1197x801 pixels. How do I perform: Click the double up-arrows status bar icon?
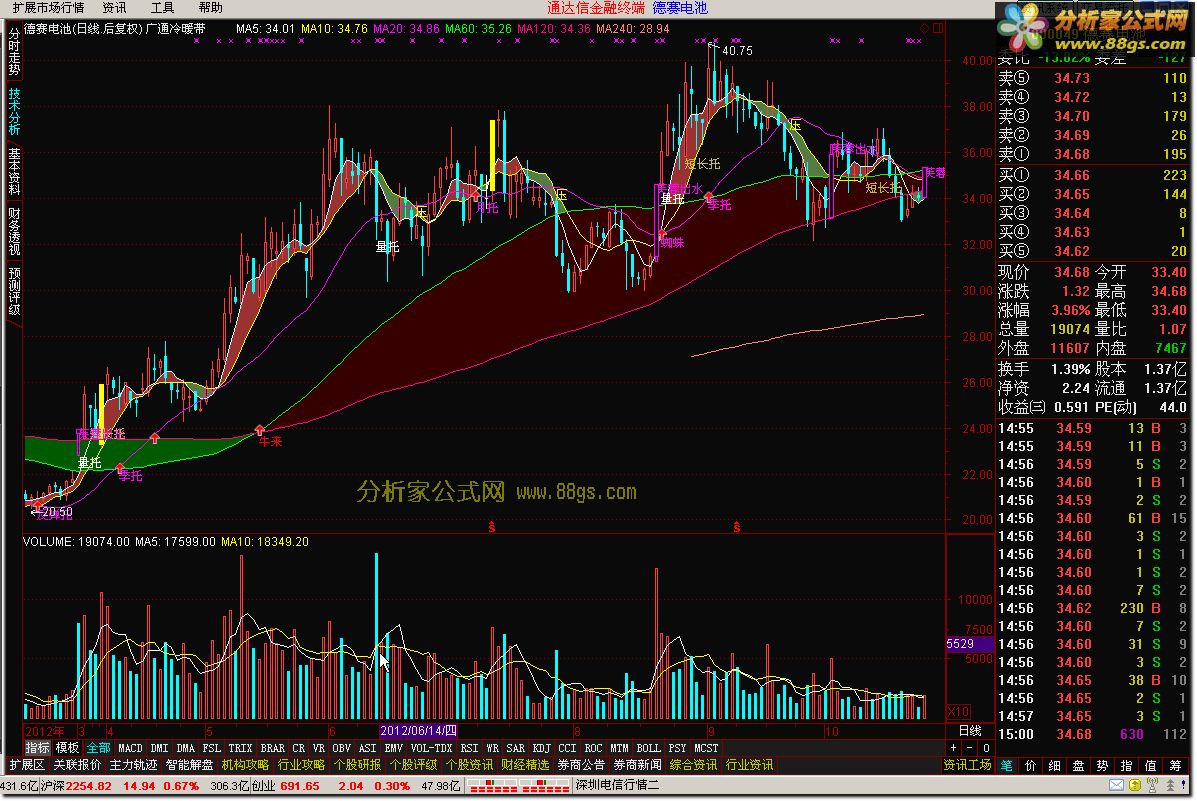point(1170,785)
